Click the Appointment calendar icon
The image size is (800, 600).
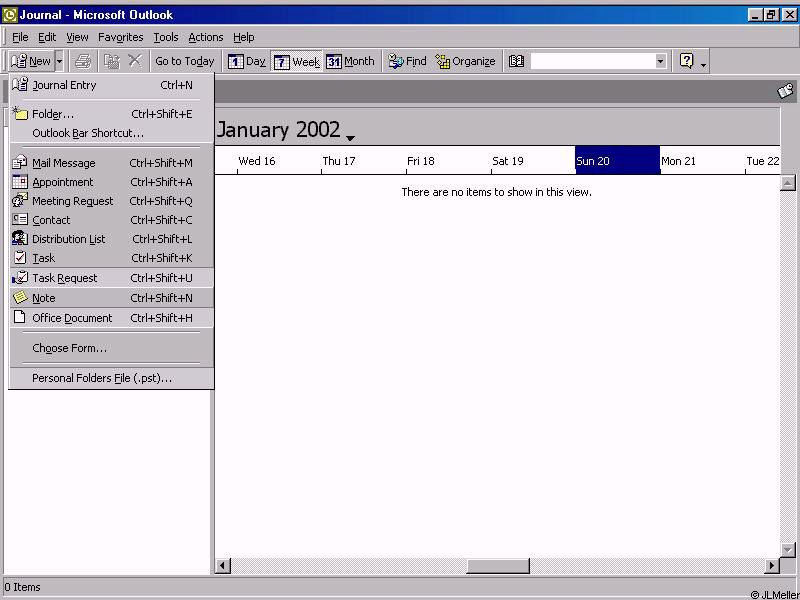click(x=20, y=181)
